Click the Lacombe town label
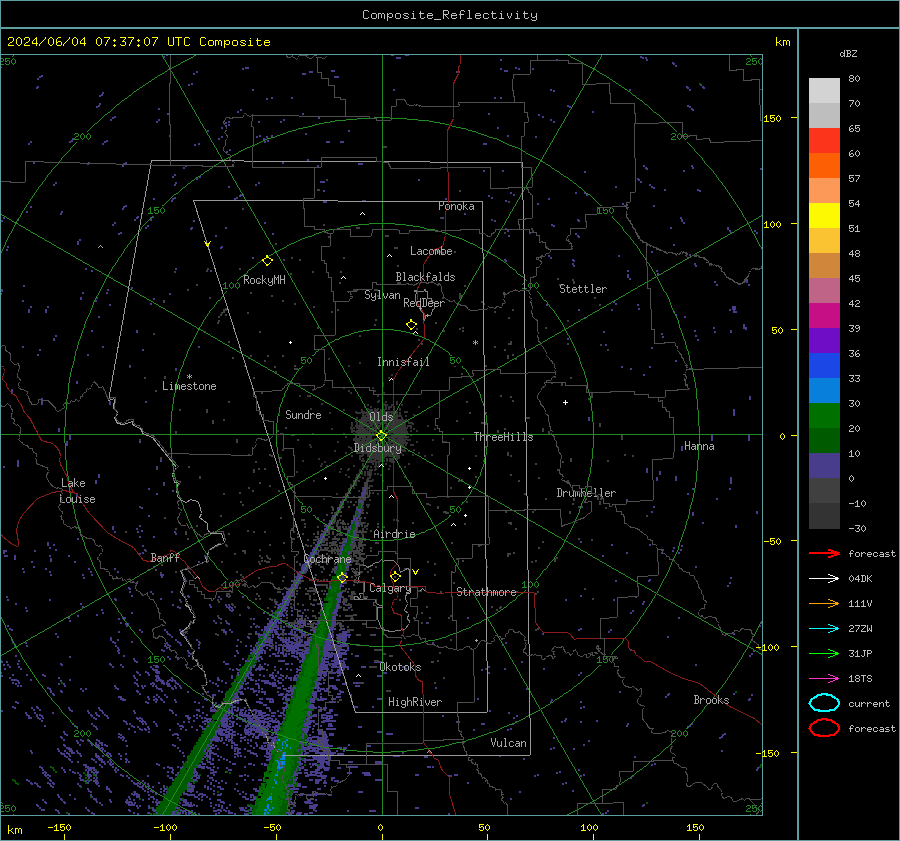This screenshot has width=900, height=841. tap(431, 251)
